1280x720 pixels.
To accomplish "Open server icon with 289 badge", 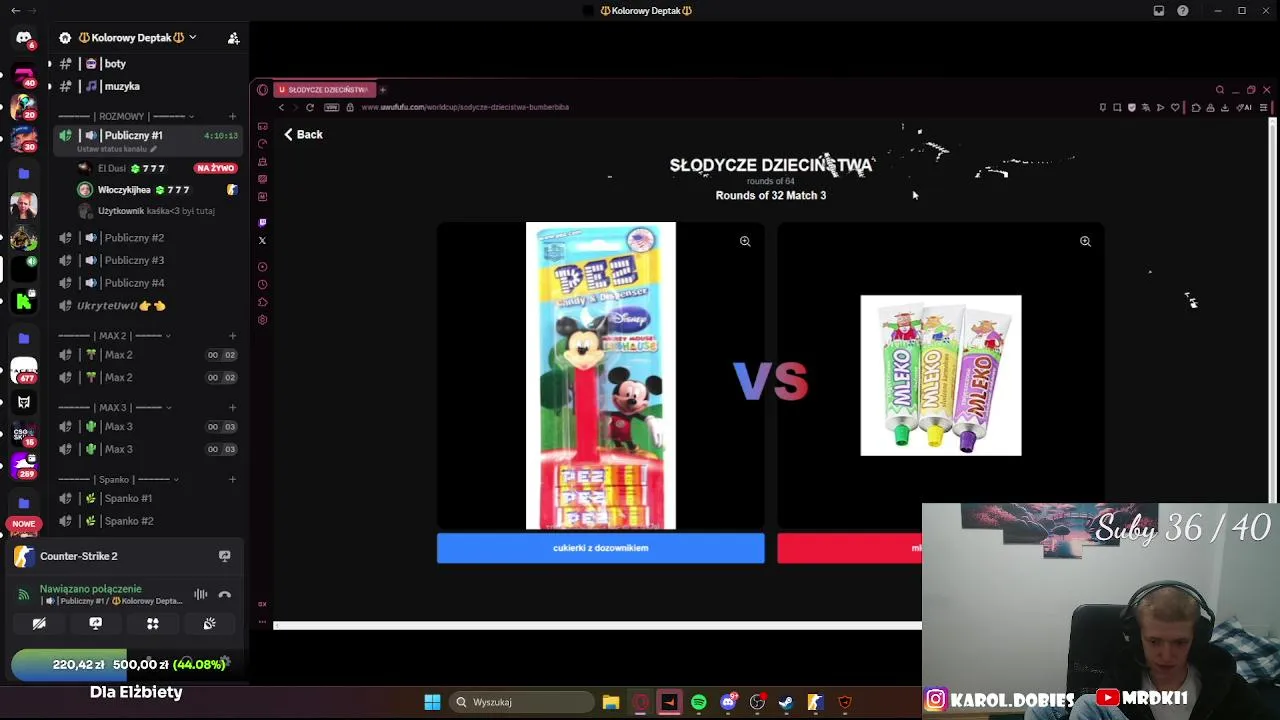I will (x=24, y=466).
